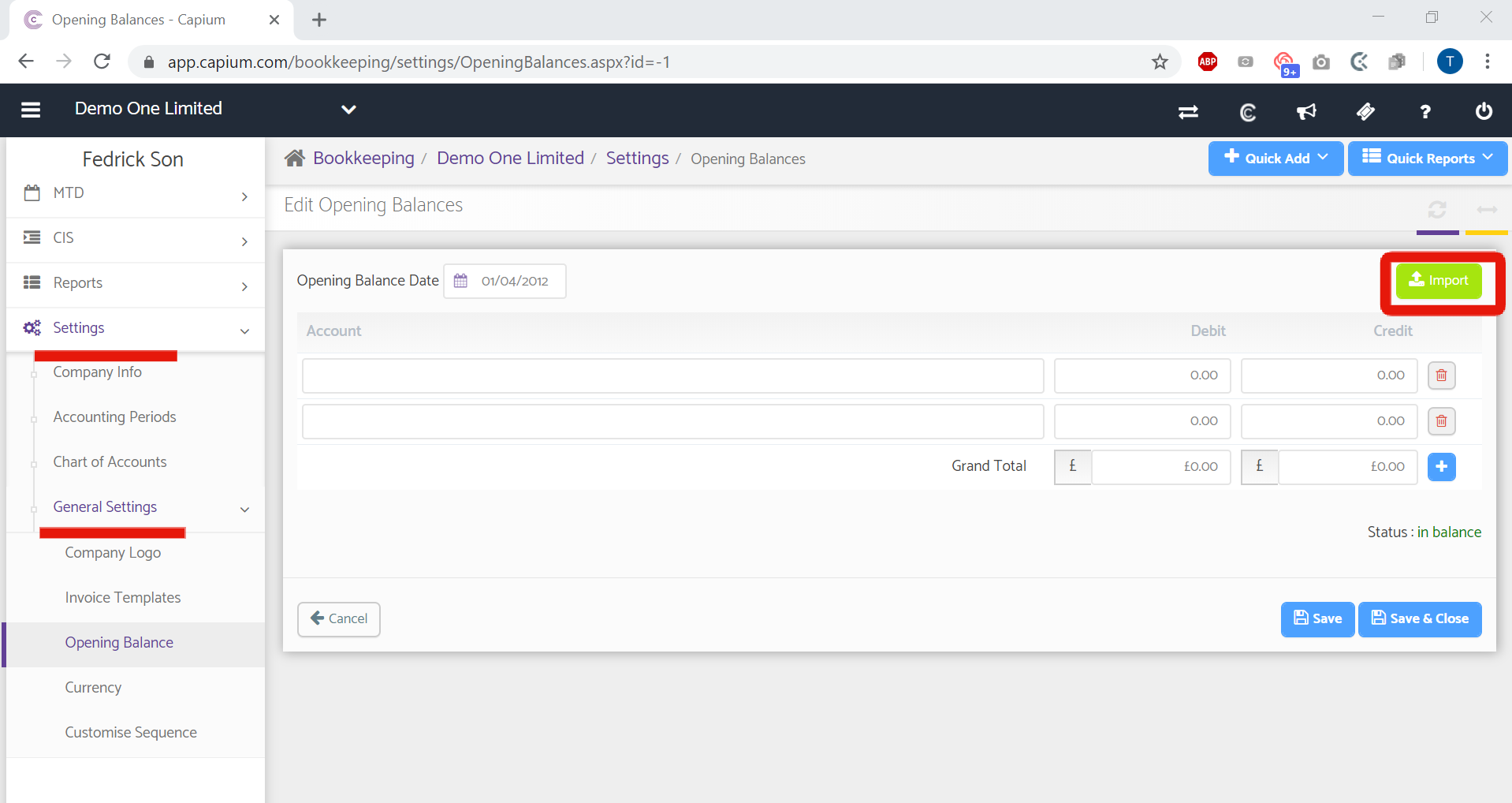
Task: Bookmark this page with the star icon
Action: (1160, 62)
